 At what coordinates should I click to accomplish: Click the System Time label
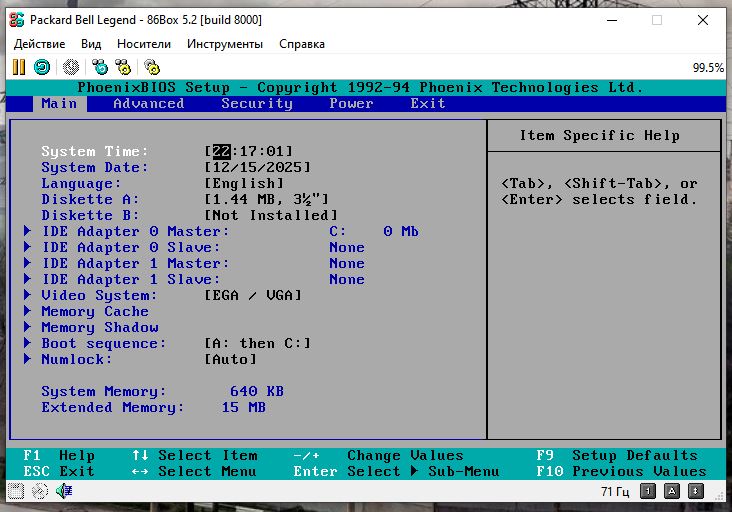coord(94,151)
